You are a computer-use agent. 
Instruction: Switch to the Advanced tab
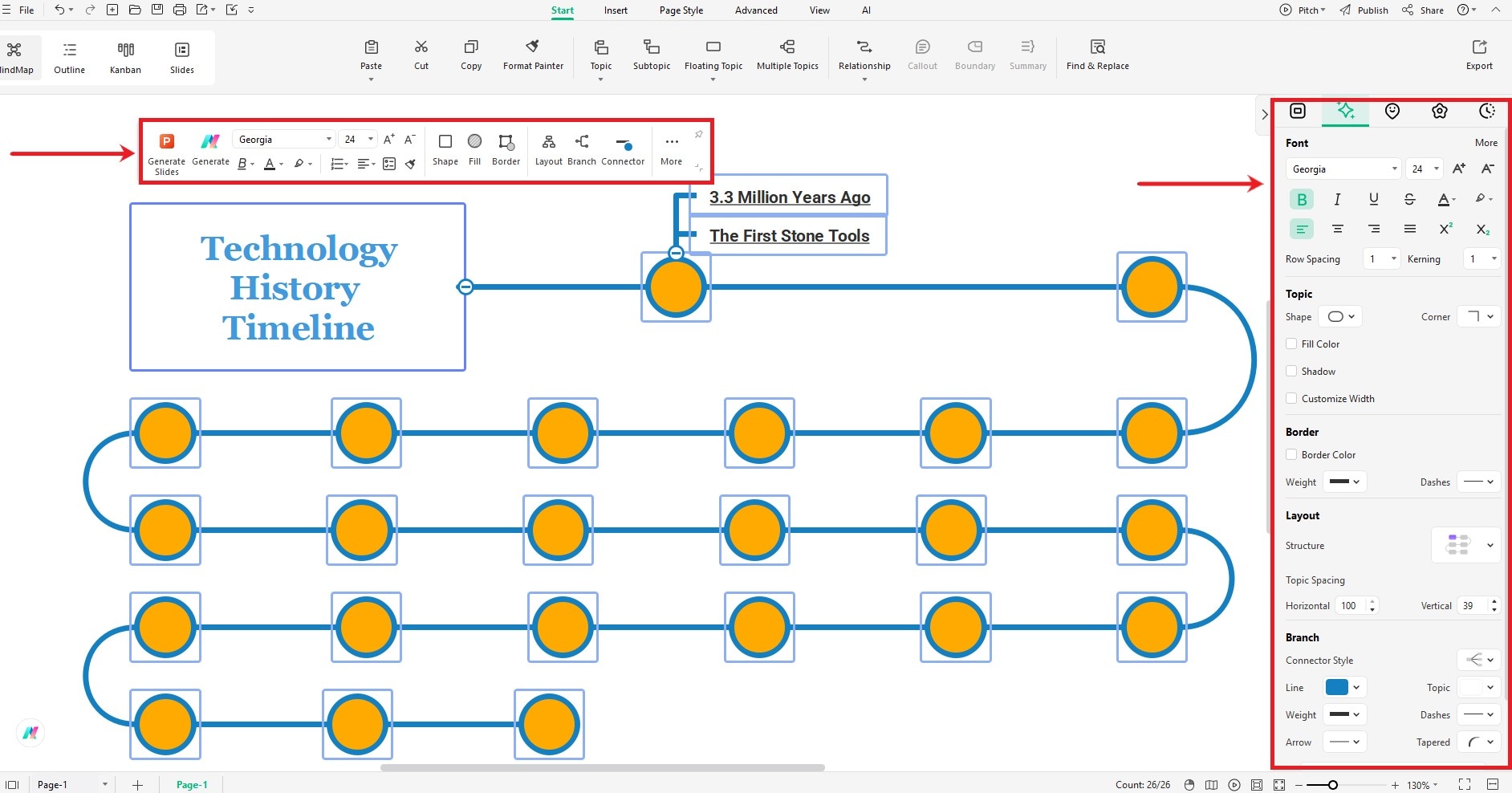pyautogui.click(x=756, y=10)
